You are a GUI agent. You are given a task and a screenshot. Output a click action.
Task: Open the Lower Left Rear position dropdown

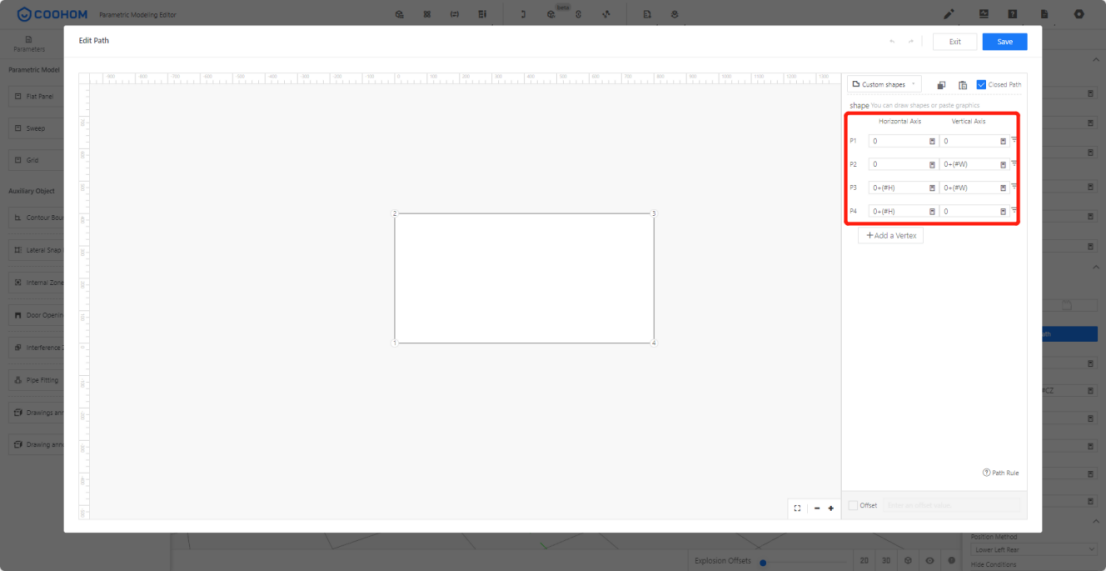(1032, 549)
